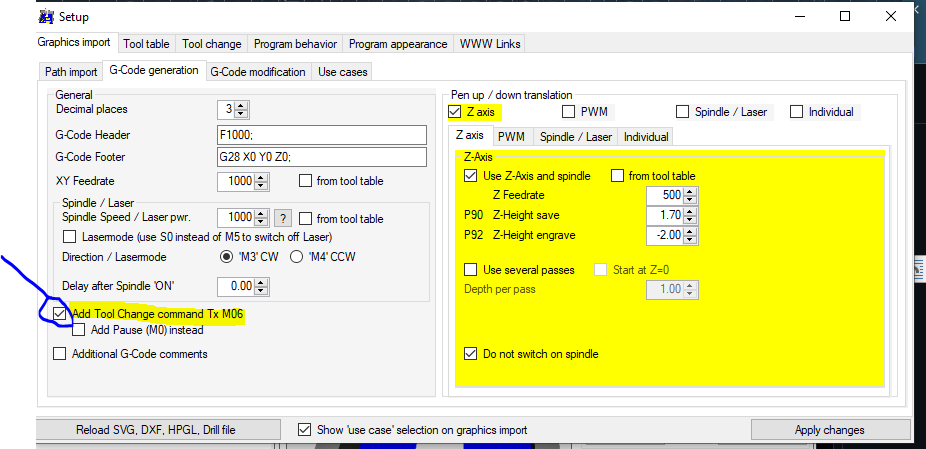Viewport: 926px width, 449px height.
Task: Increase Z Feedrate using spinner up arrow
Action: (x=689, y=191)
